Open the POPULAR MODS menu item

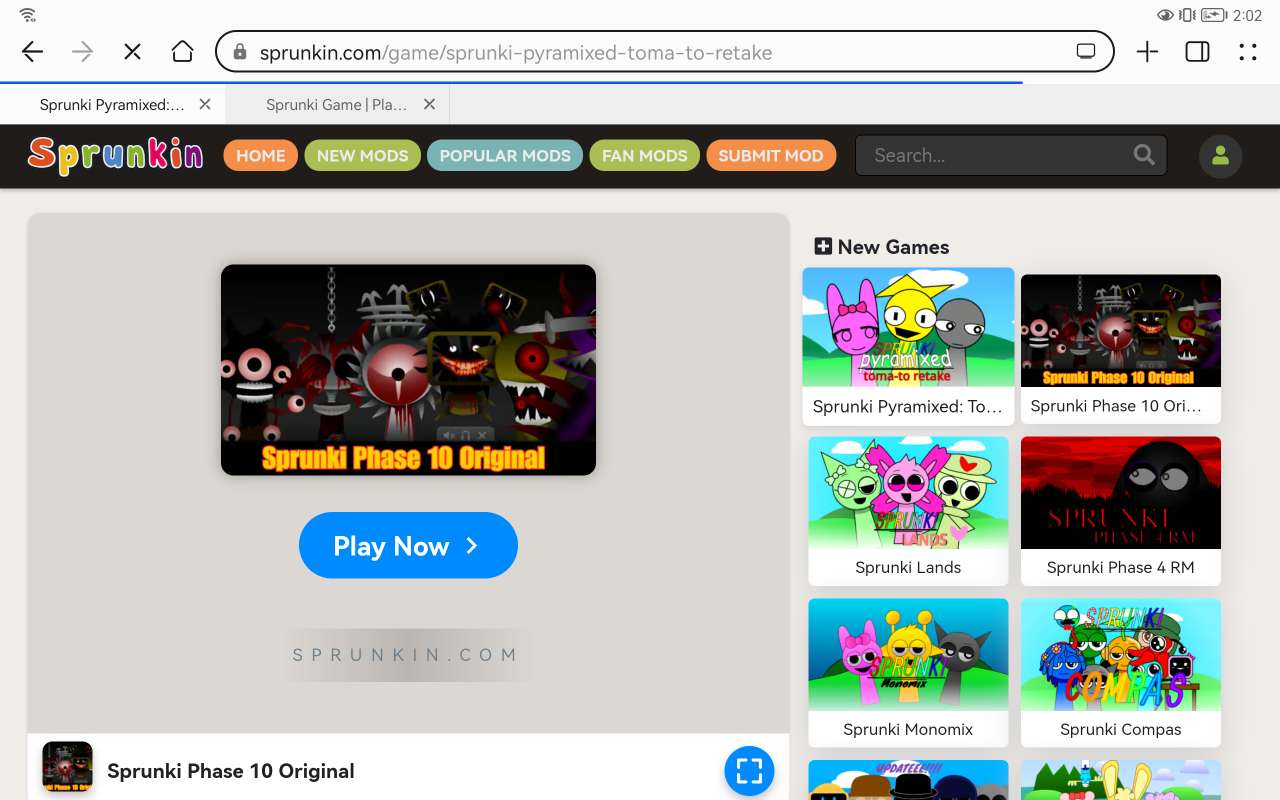505,155
